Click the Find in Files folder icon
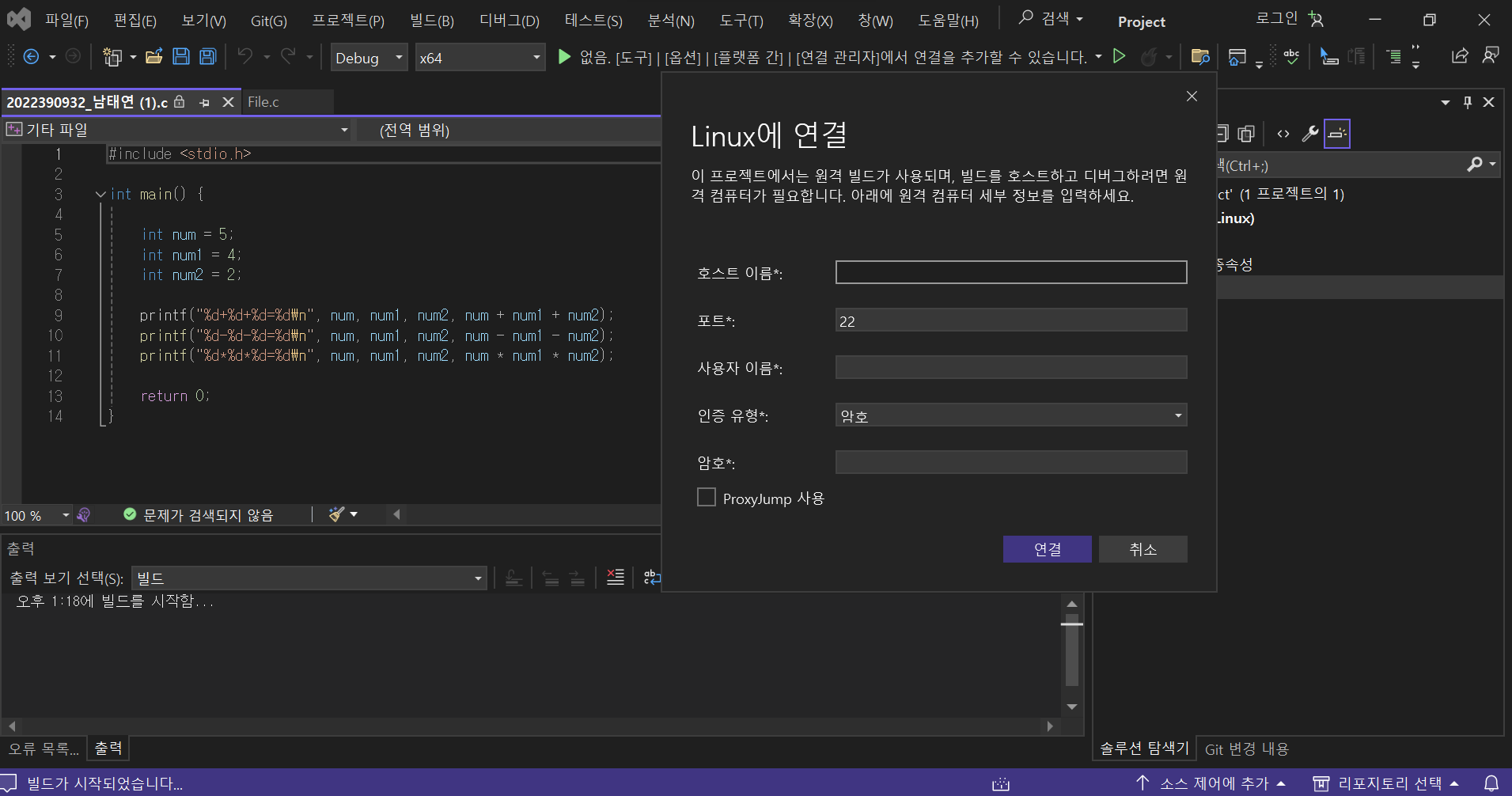 [x=1200, y=56]
